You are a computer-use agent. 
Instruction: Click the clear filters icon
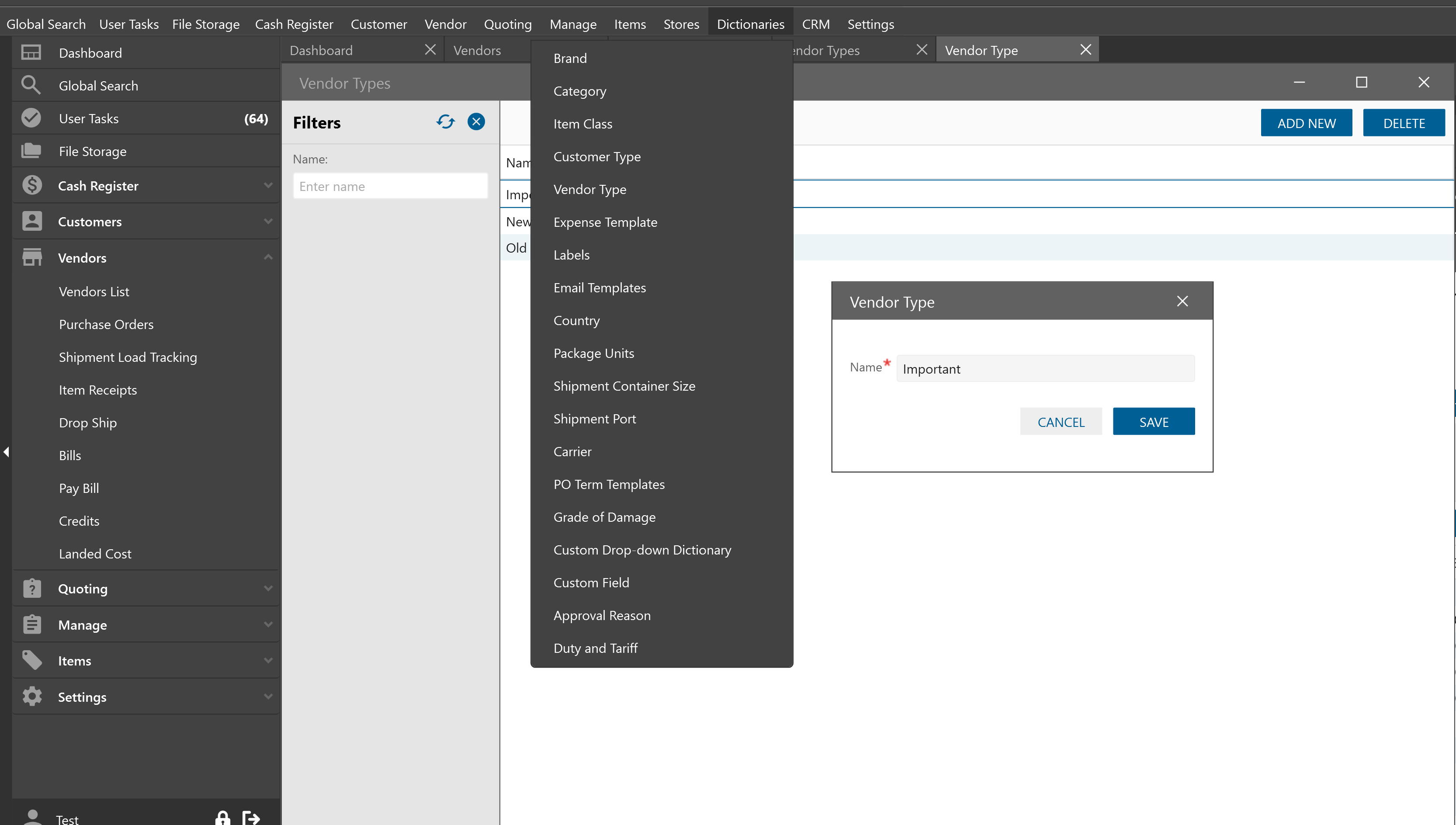coord(476,122)
